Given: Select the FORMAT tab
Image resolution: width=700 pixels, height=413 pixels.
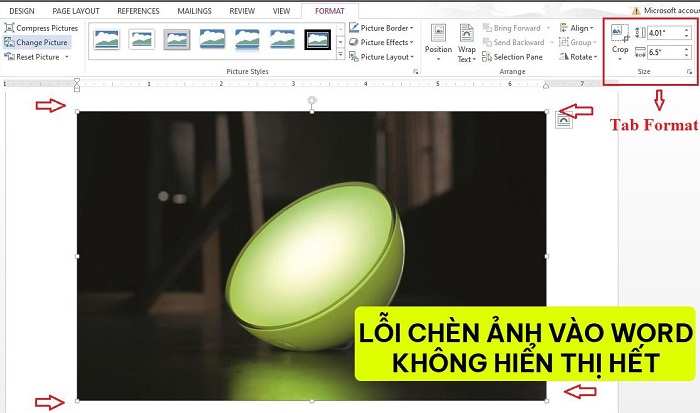Looking at the screenshot, I should (x=330, y=11).
